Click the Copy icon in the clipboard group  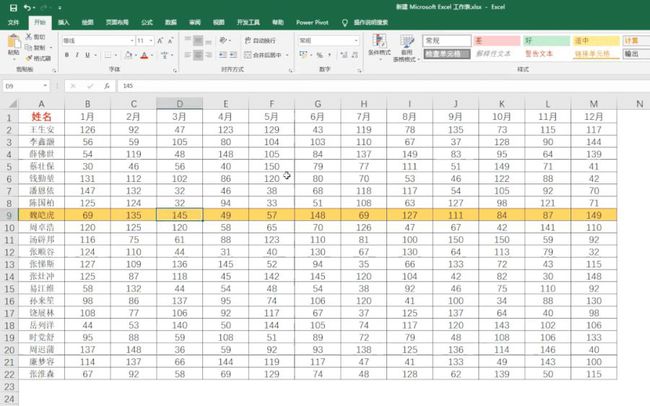click(x=29, y=47)
